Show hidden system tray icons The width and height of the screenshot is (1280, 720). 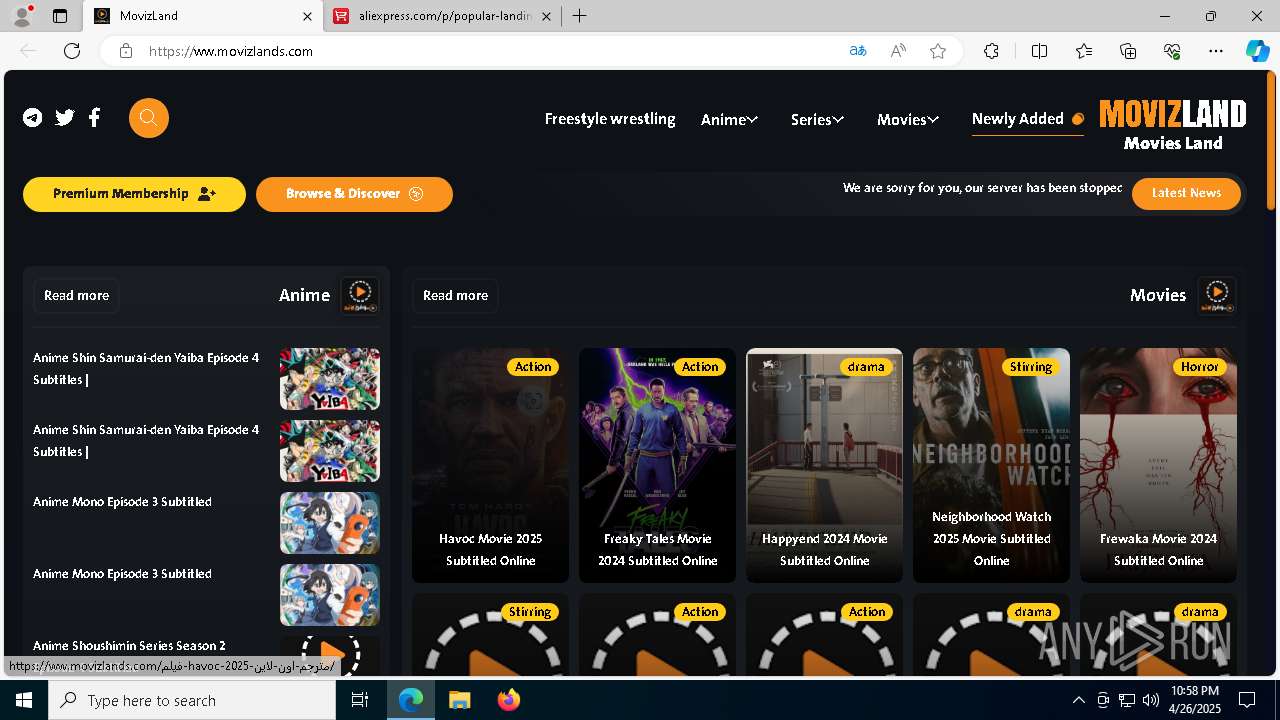click(1078, 700)
